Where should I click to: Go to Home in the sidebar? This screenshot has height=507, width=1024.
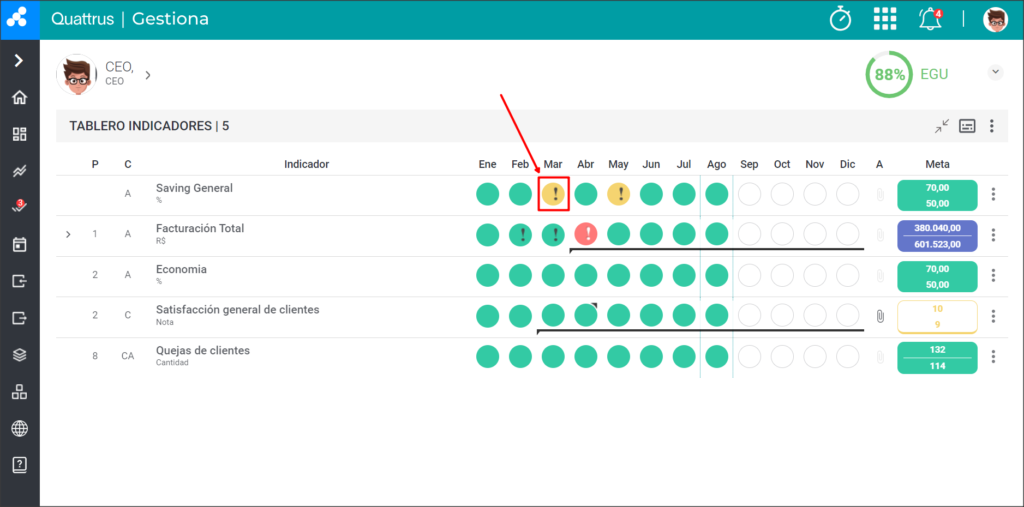[20, 98]
